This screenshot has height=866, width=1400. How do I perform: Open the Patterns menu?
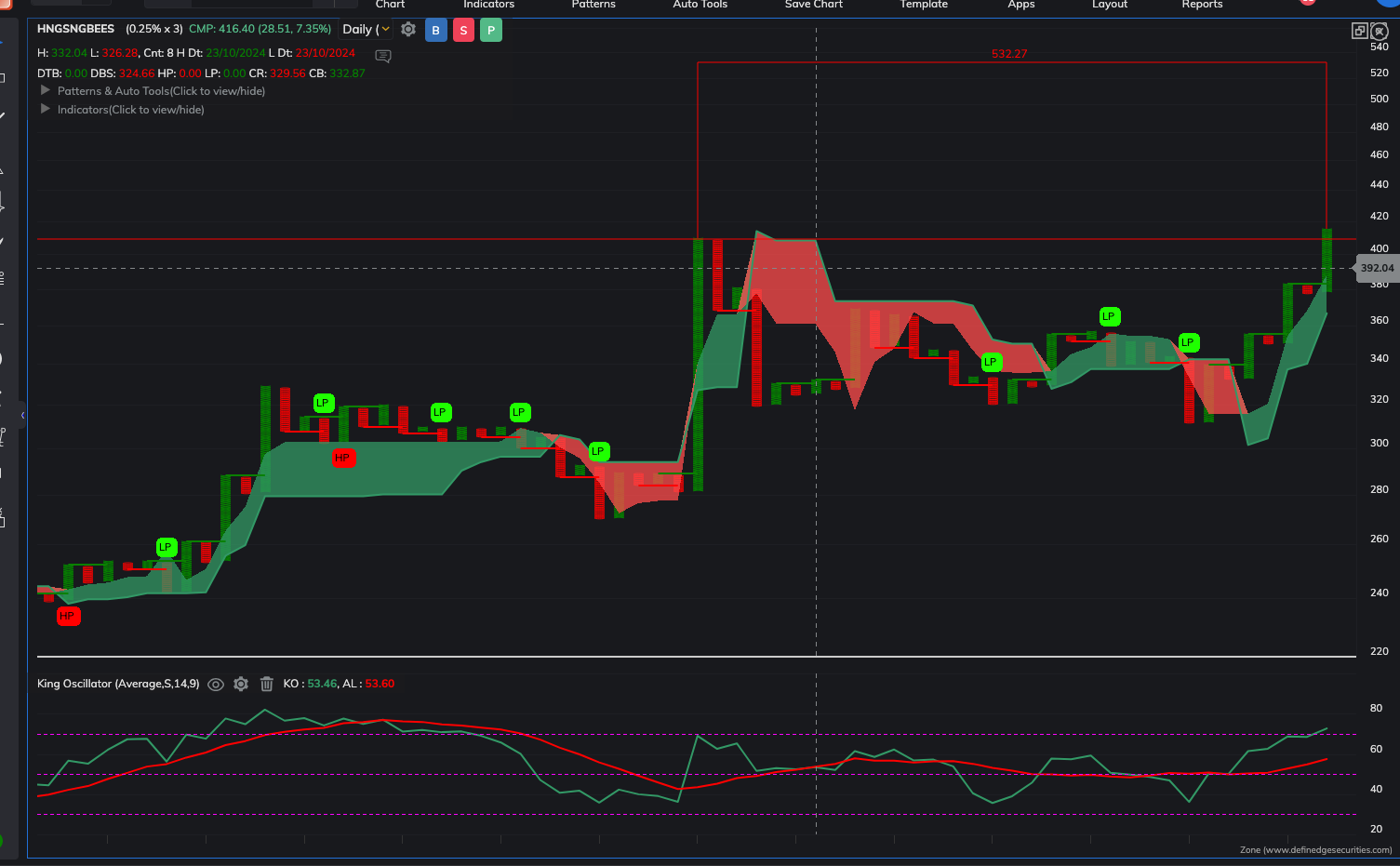pyautogui.click(x=593, y=5)
